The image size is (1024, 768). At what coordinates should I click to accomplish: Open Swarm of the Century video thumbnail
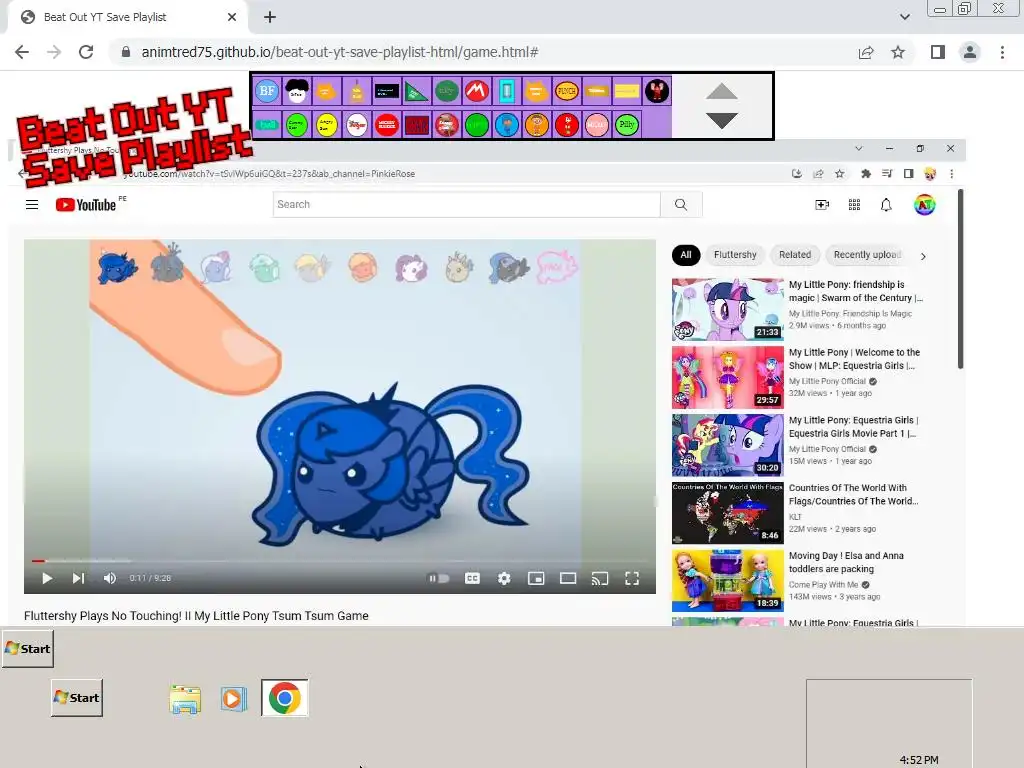[728, 310]
